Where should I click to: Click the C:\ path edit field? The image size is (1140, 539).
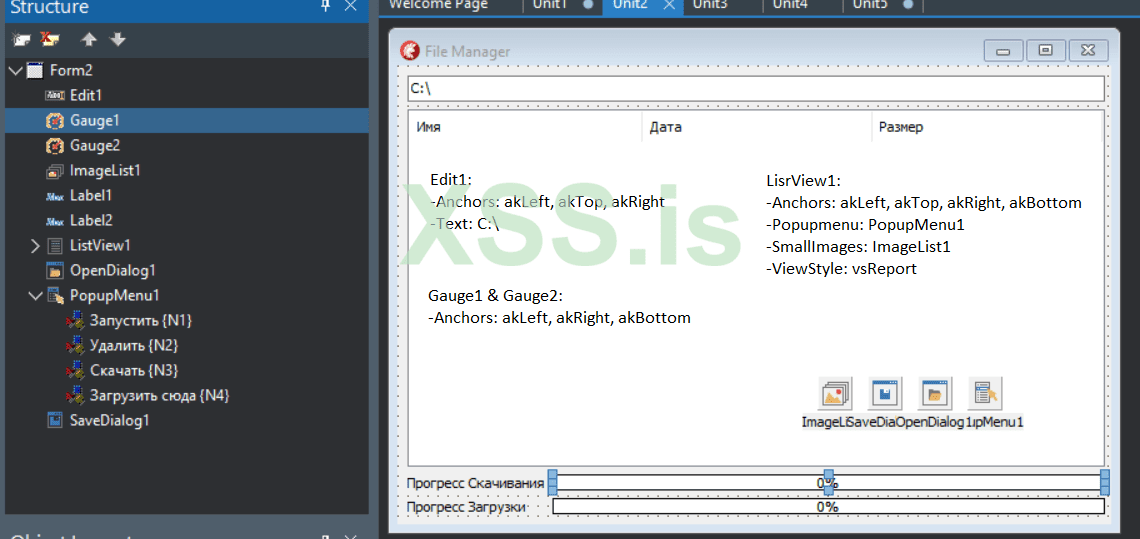(755, 88)
